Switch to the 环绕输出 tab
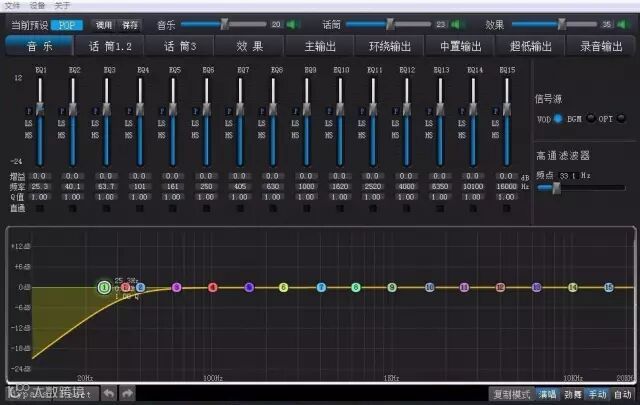Image resolution: width=640 pixels, height=405 pixels. tap(390, 46)
